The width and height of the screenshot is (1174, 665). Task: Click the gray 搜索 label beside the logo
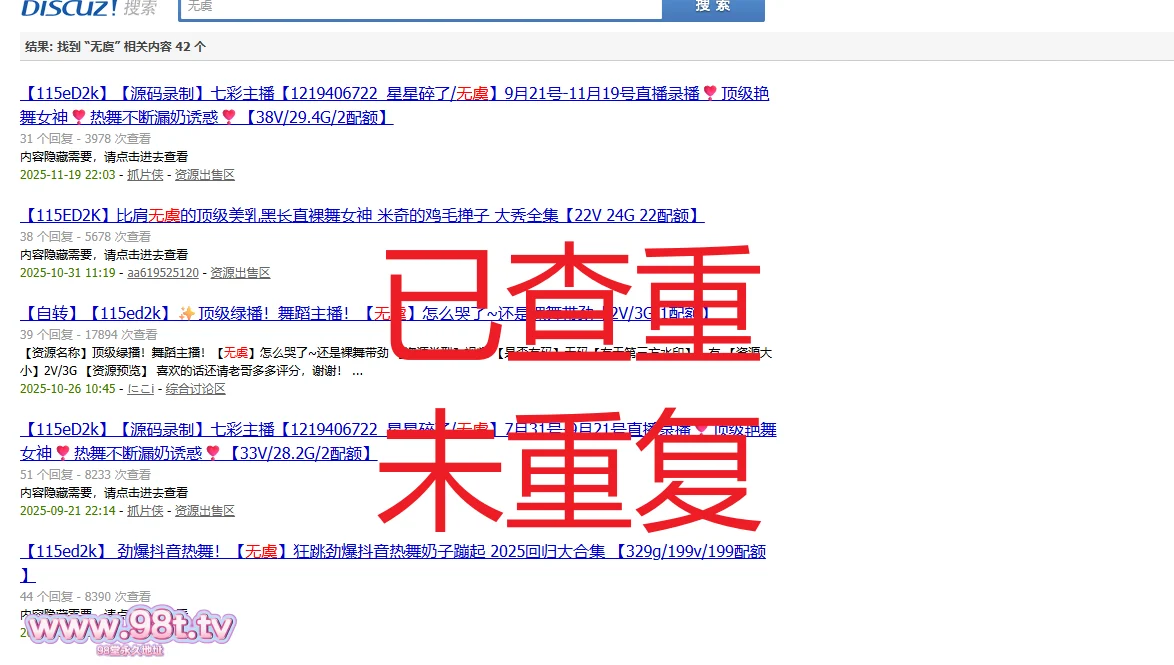click(140, 8)
